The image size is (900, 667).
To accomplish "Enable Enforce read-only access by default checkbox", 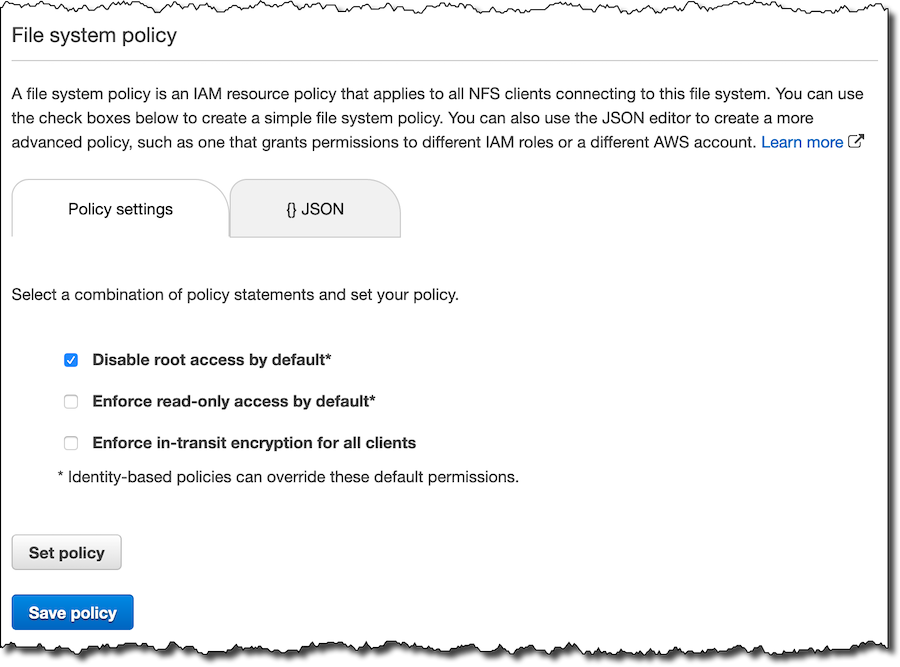I will coord(71,401).
